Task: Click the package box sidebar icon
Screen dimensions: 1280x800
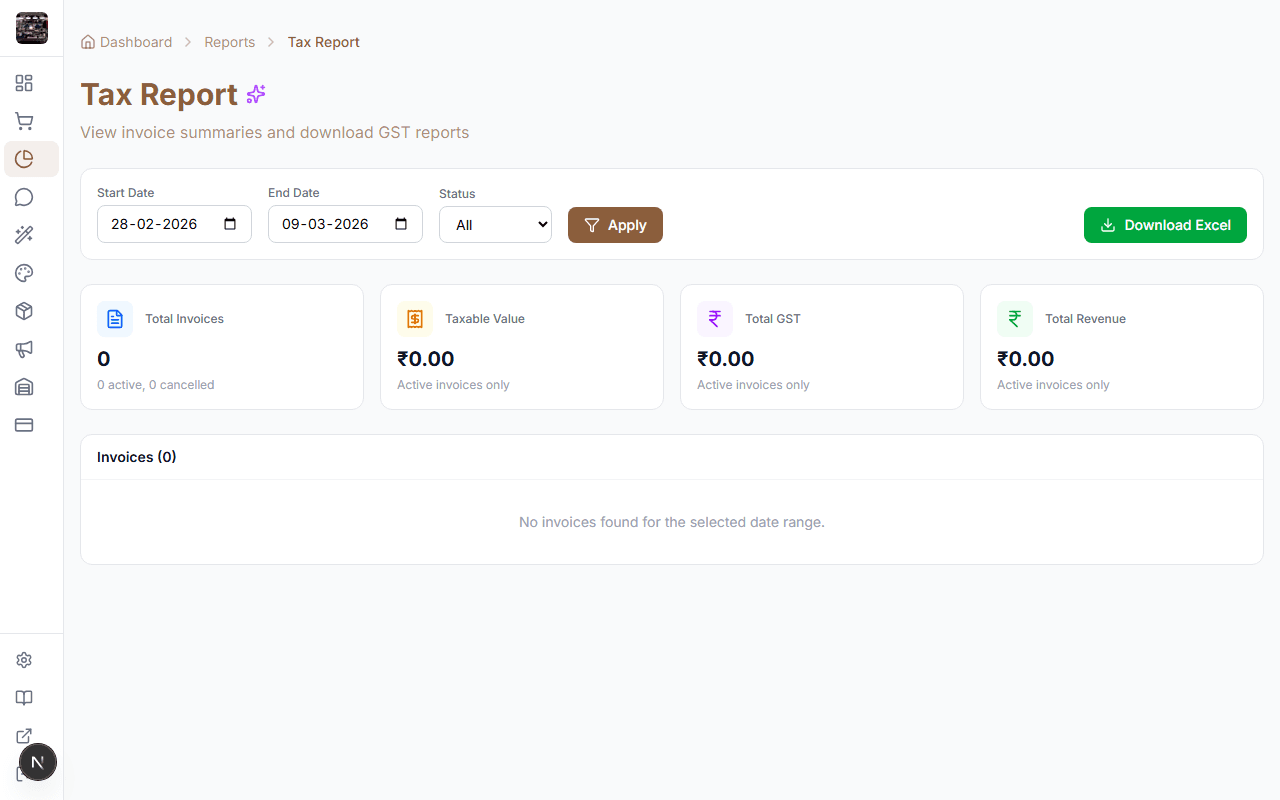Action: click(24, 311)
